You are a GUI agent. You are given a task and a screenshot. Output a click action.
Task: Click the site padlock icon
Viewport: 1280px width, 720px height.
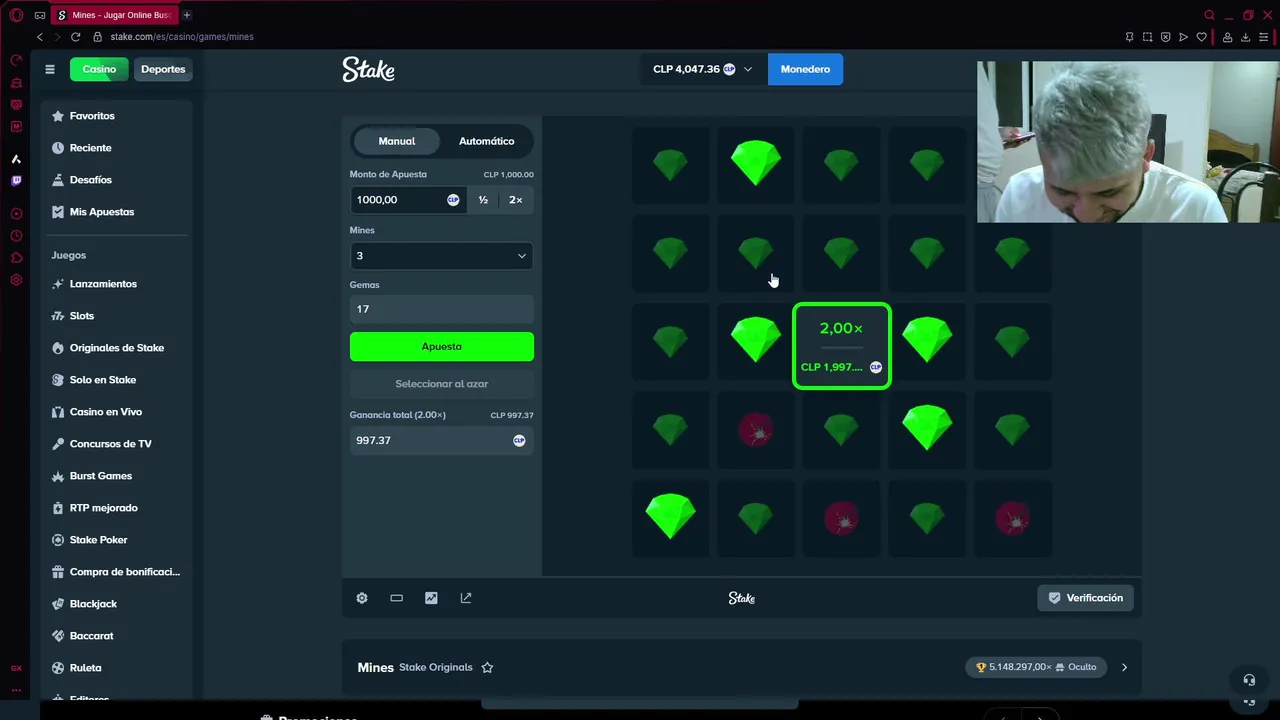click(x=98, y=37)
